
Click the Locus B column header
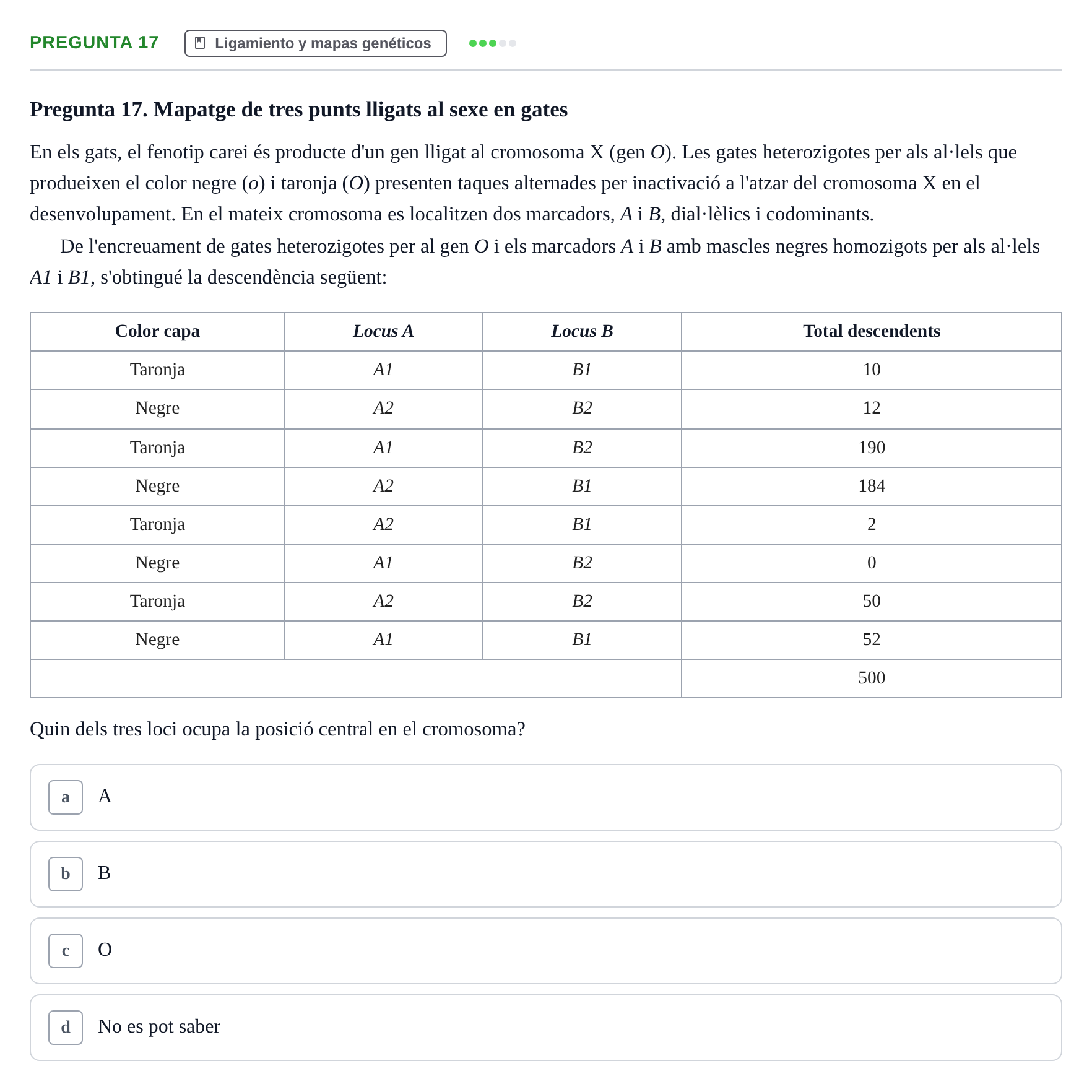tap(582, 332)
